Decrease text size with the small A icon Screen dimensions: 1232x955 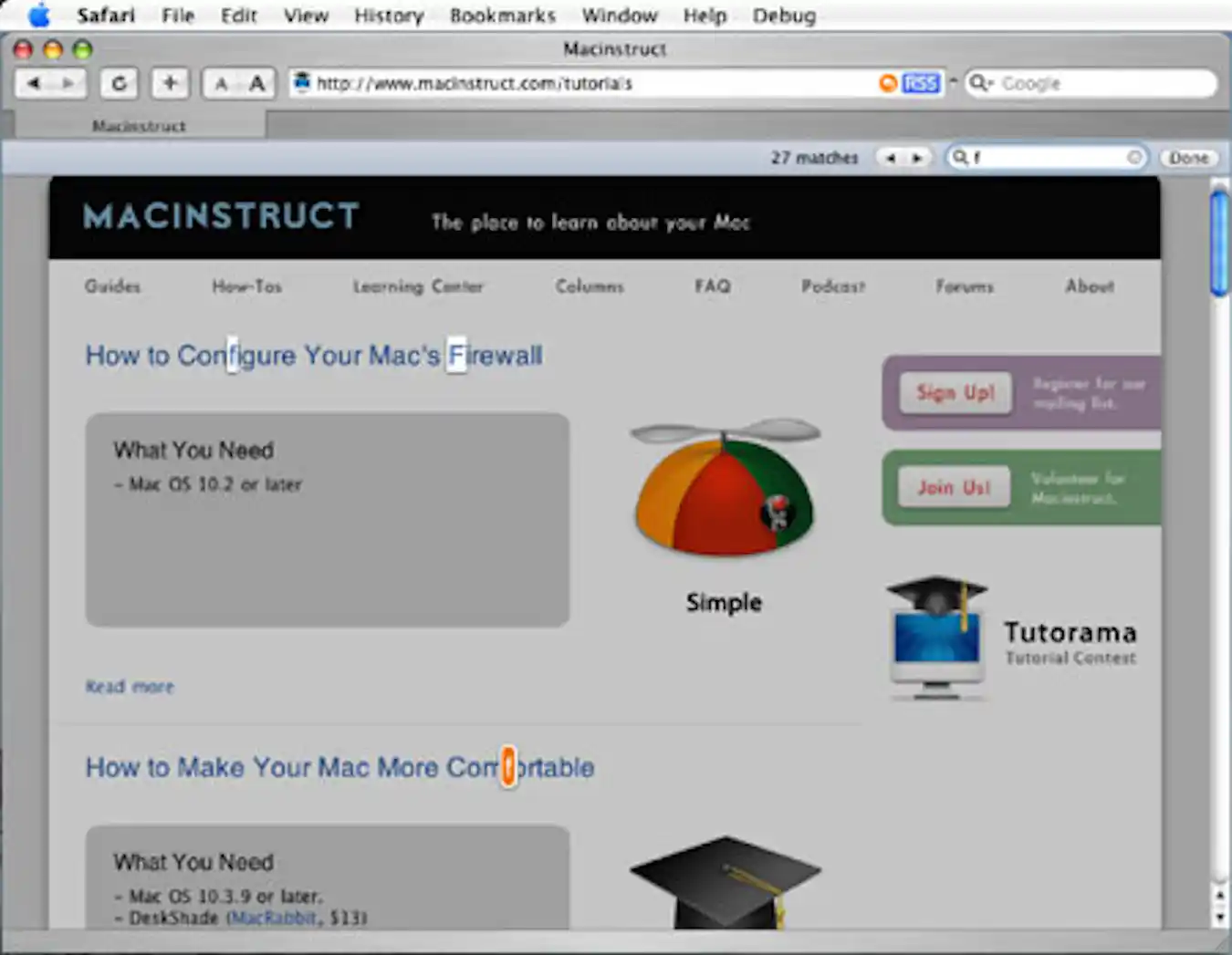pyautogui.click(x=221, y=83)
